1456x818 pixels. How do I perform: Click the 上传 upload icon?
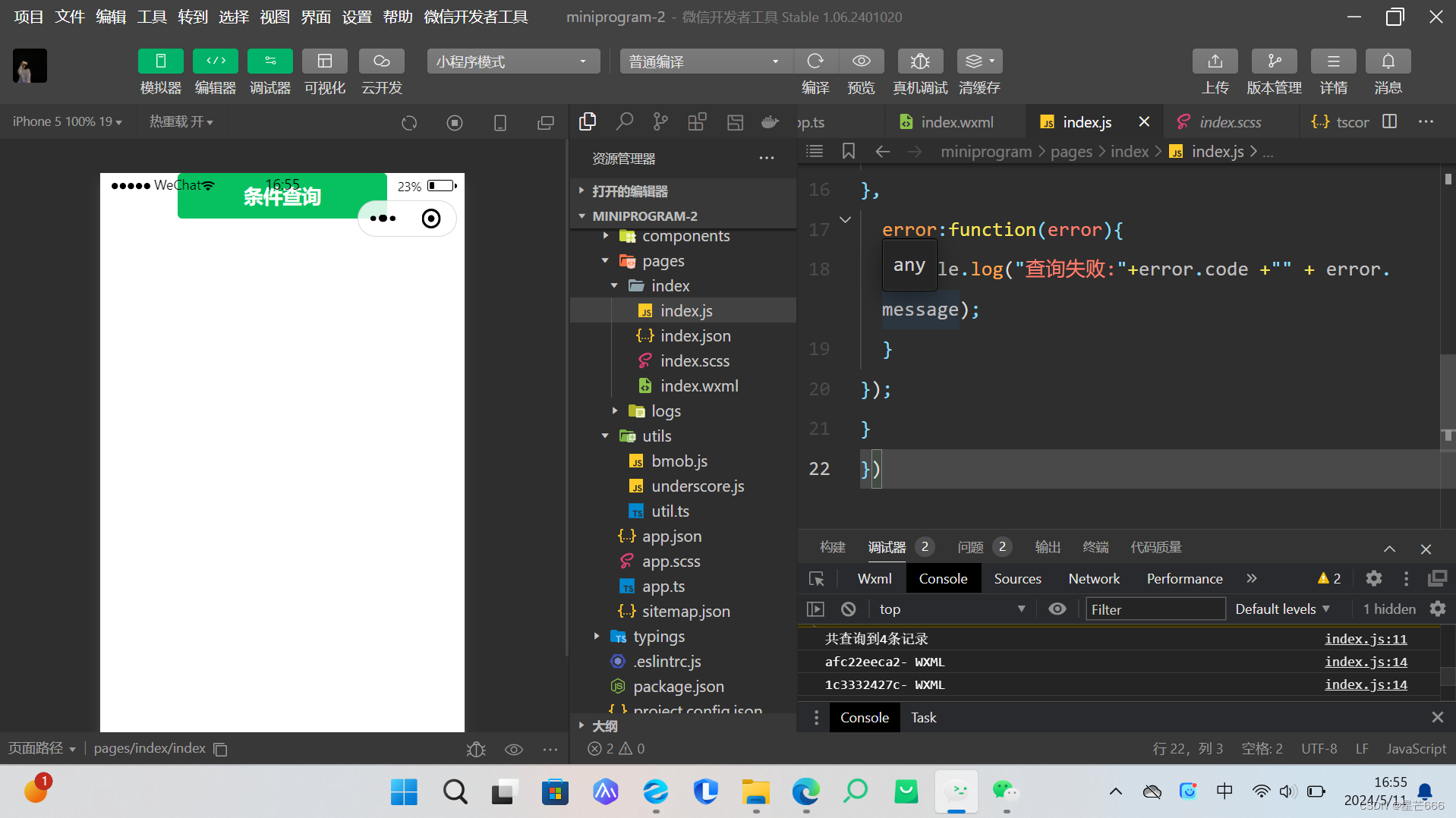[x=1215, y=61]
